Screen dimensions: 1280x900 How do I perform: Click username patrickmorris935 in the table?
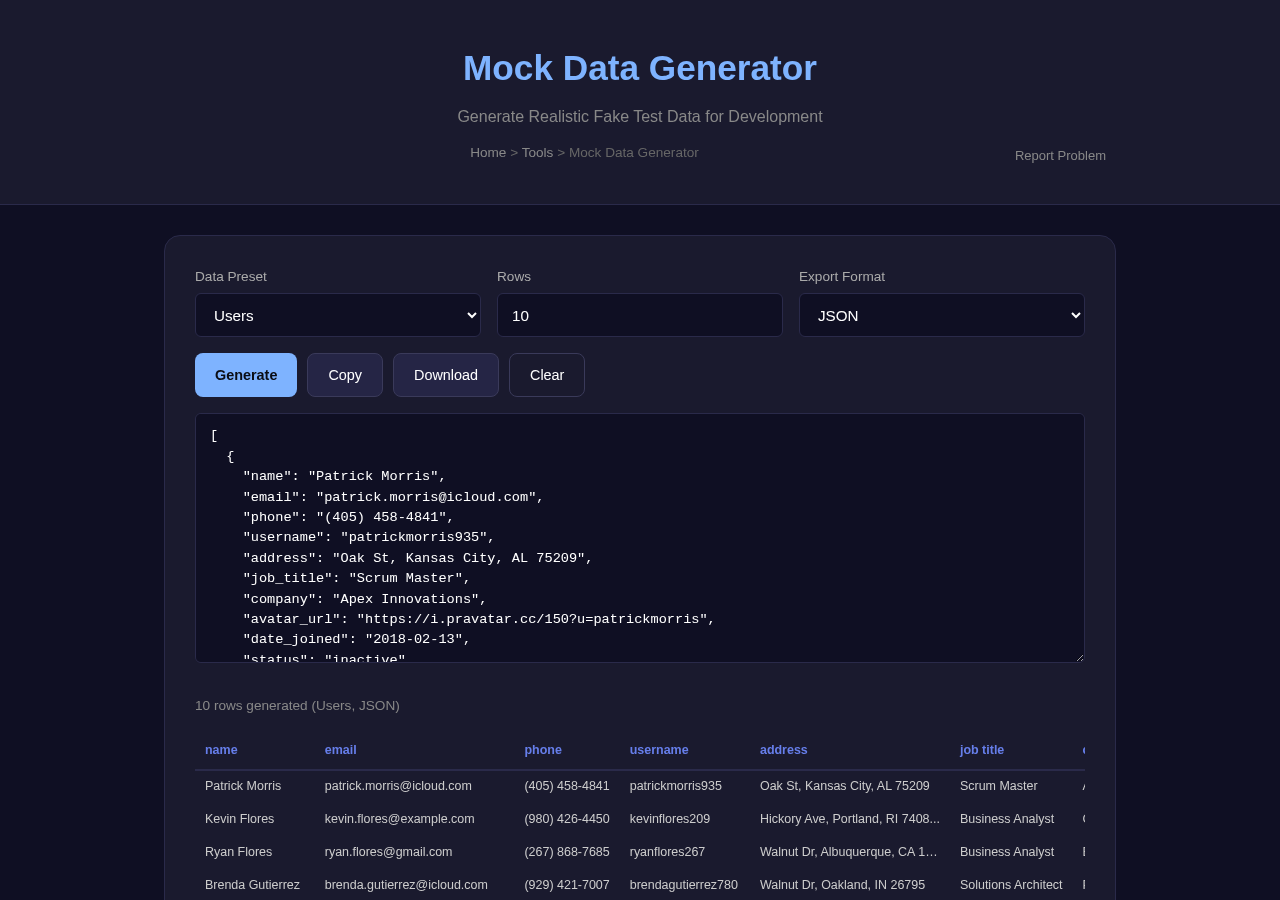tap(676, 786)
